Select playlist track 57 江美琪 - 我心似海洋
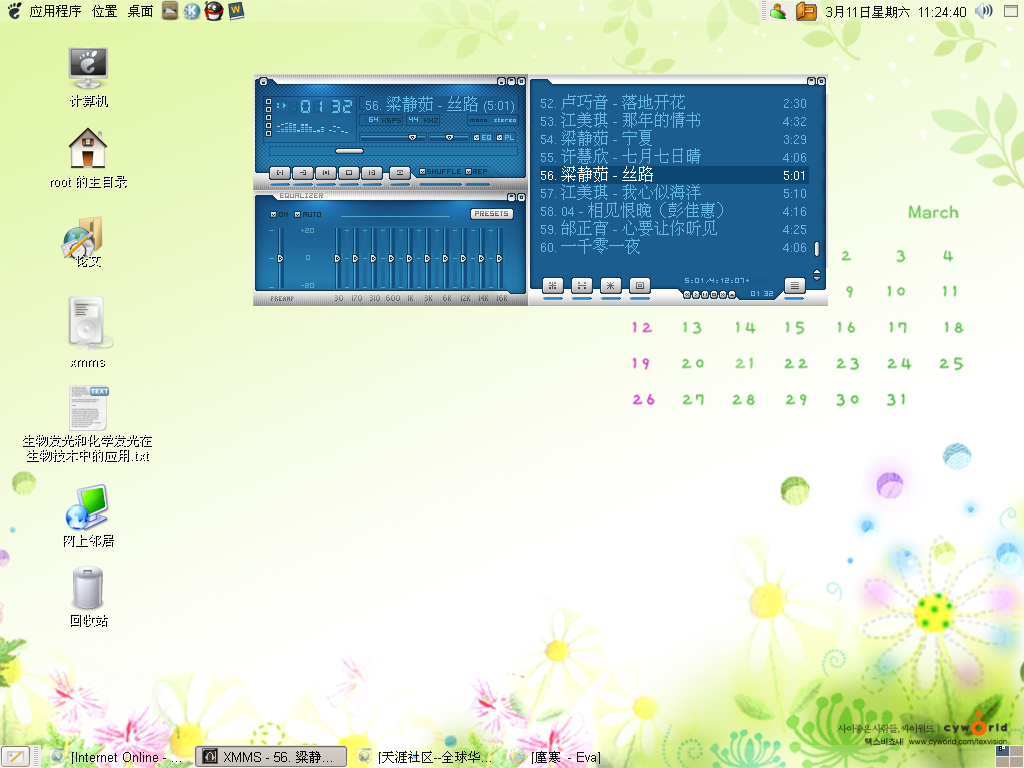 point(673,193)
